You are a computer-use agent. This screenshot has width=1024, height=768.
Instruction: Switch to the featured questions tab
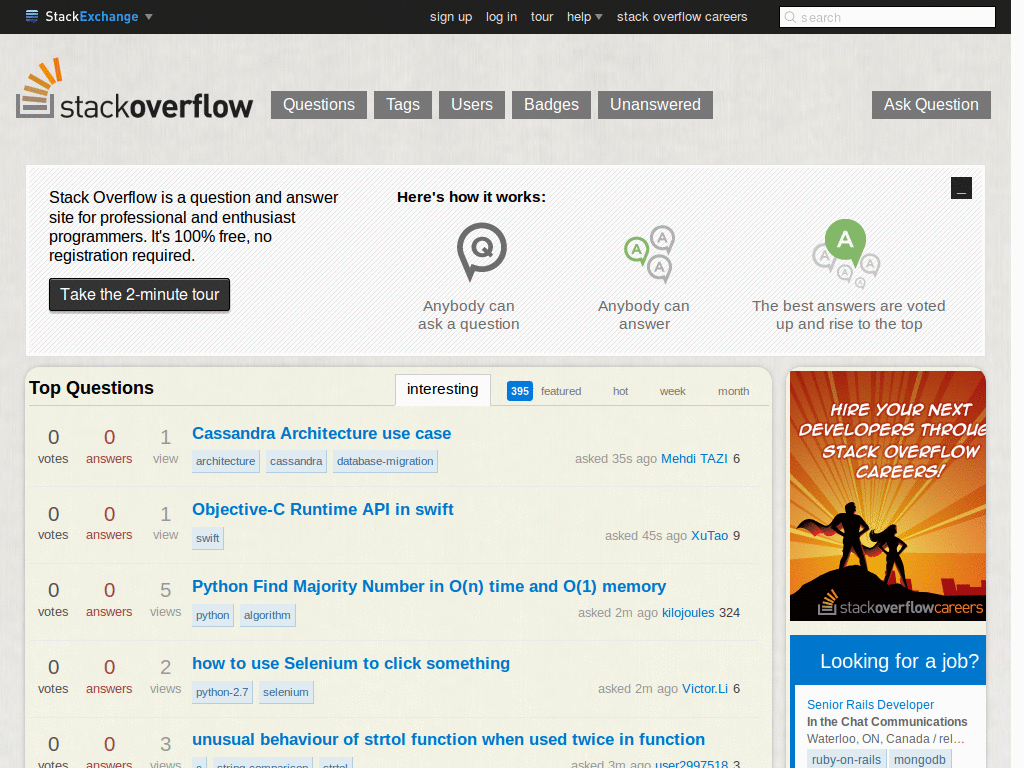point(561,391)
